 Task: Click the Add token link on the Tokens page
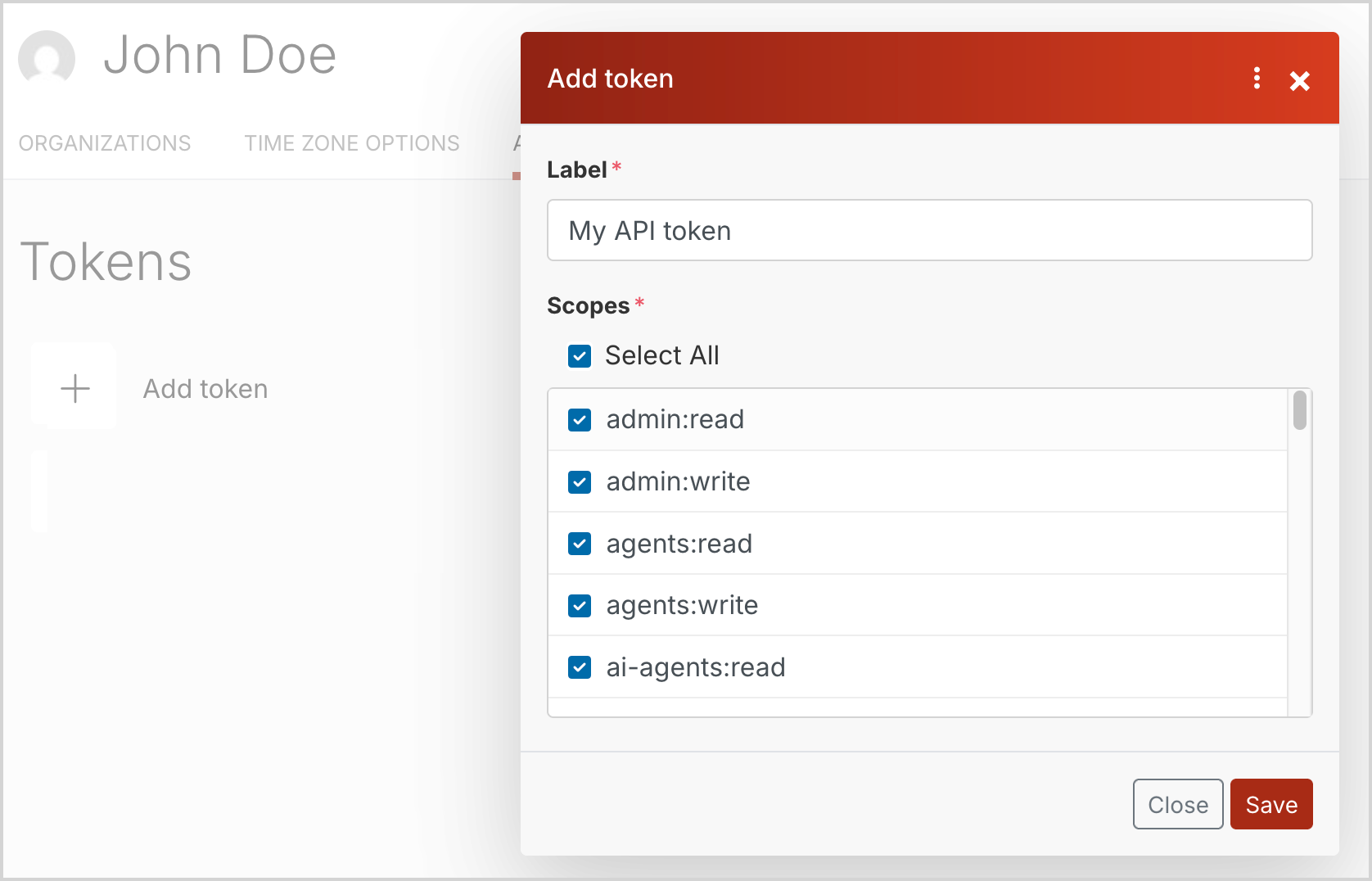(205, 389)
